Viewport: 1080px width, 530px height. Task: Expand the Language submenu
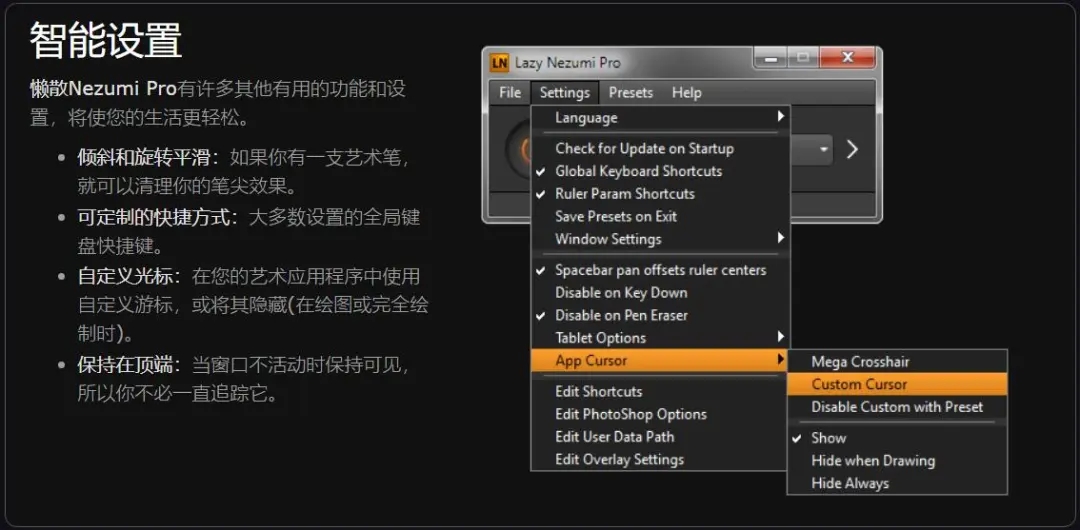click(661, 118)
